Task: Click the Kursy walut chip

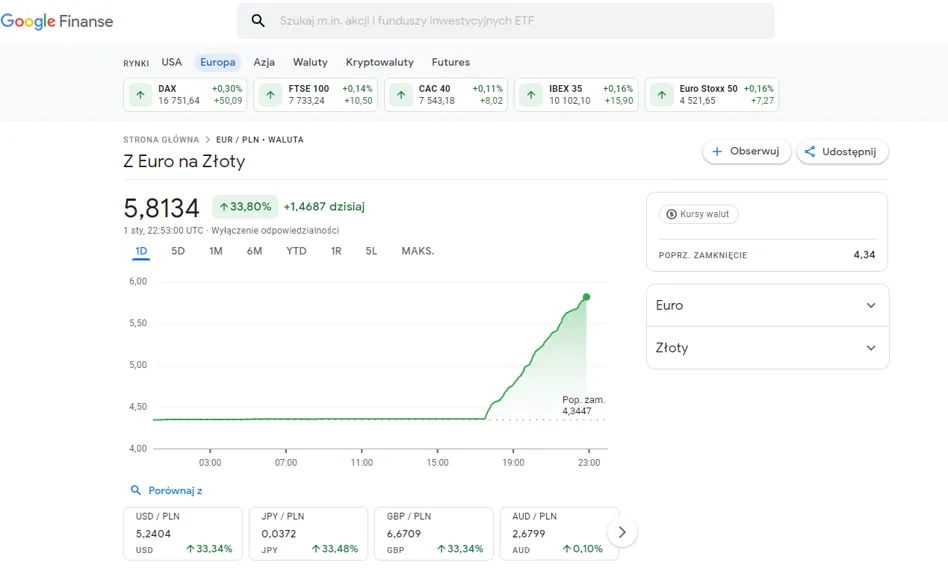Action: [x=698, y=214]
